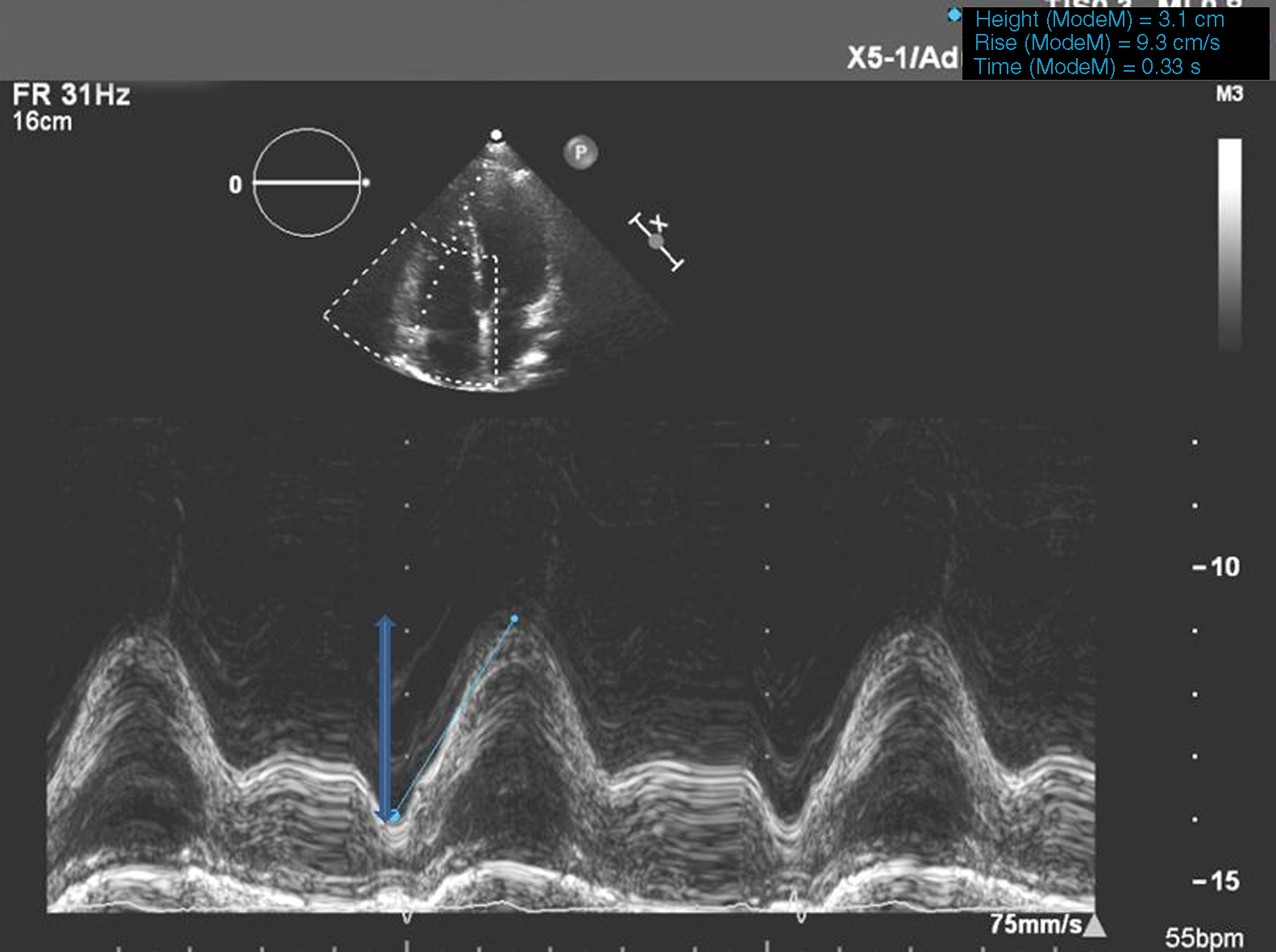Viewport: 1276px width, 952px height.
Task: Click the blue diamond measurement marker
Action: pyautogui.click(x=954, y=15)
